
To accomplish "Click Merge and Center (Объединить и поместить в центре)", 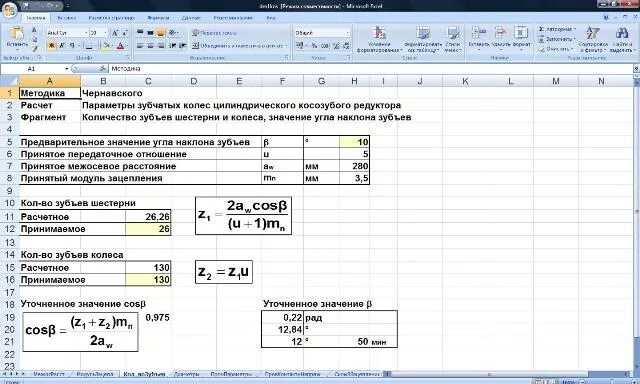I will pos(239,46).
